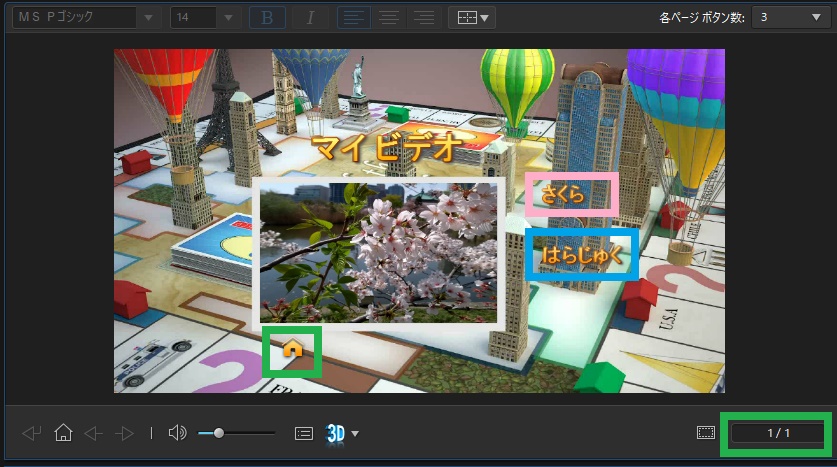
Task: Click the safe zone frame icon
Action: 706,433
